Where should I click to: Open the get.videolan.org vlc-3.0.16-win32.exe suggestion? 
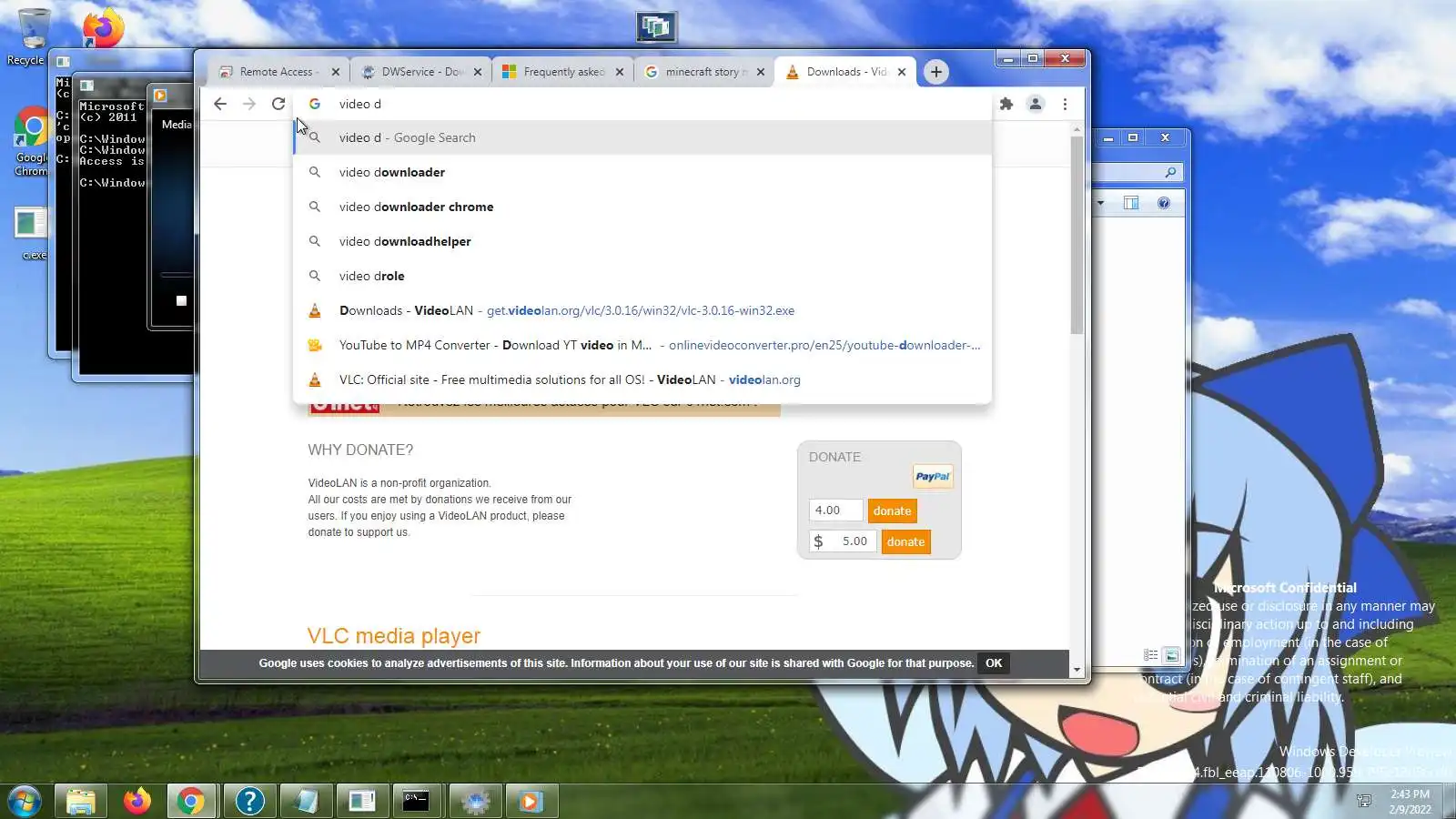642,310
